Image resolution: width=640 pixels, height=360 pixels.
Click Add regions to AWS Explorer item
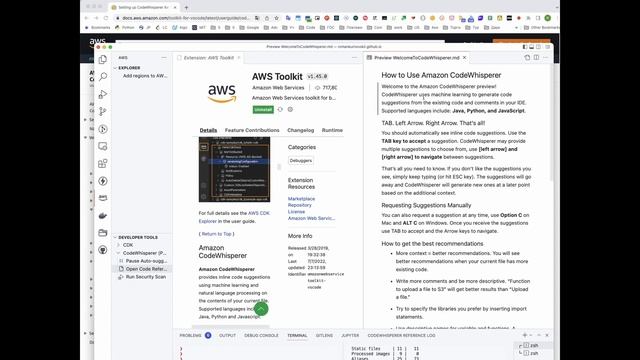click(x=145, y=76)
